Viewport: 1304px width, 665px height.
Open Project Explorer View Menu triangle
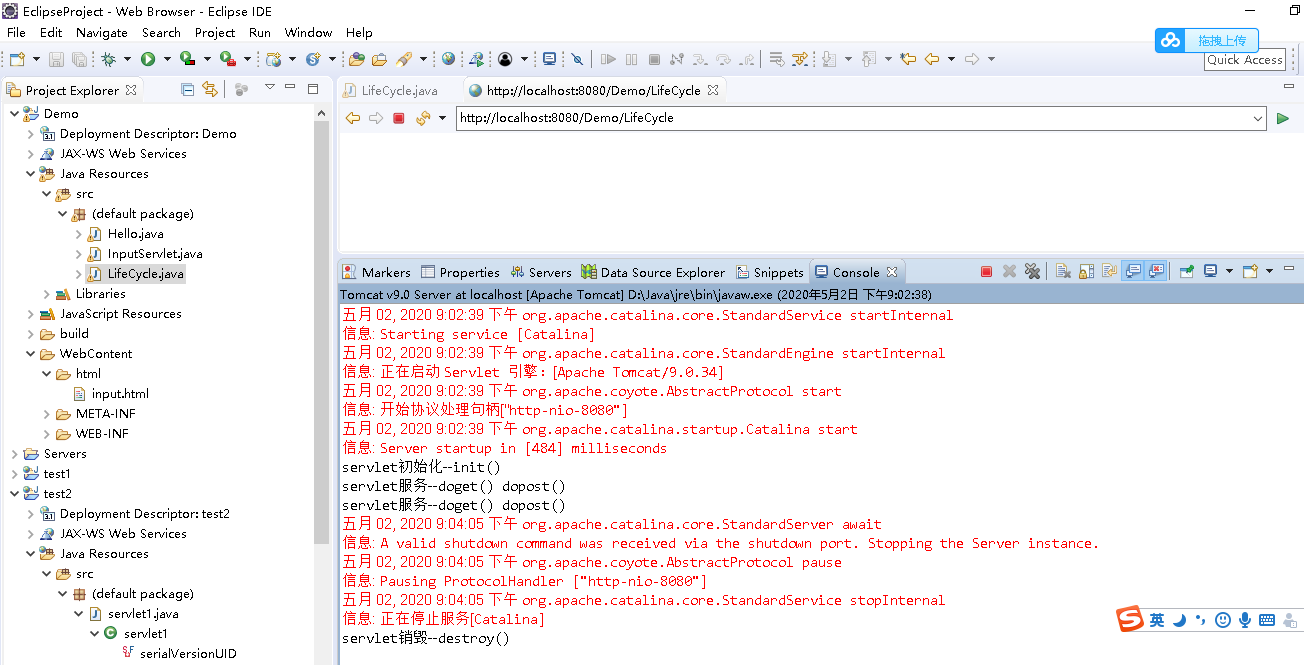[x=269, y=88]
